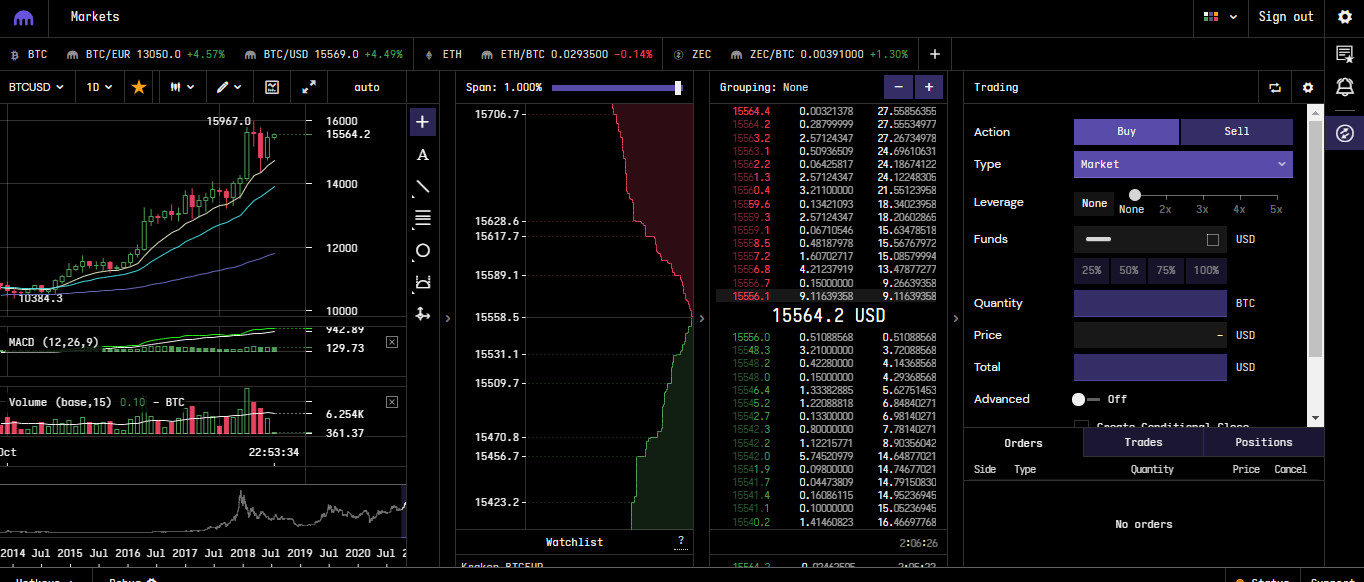The image size is (1364, 582).
Task: Select the ZEC/BTC ticker tab
Action: pos(817,54)
